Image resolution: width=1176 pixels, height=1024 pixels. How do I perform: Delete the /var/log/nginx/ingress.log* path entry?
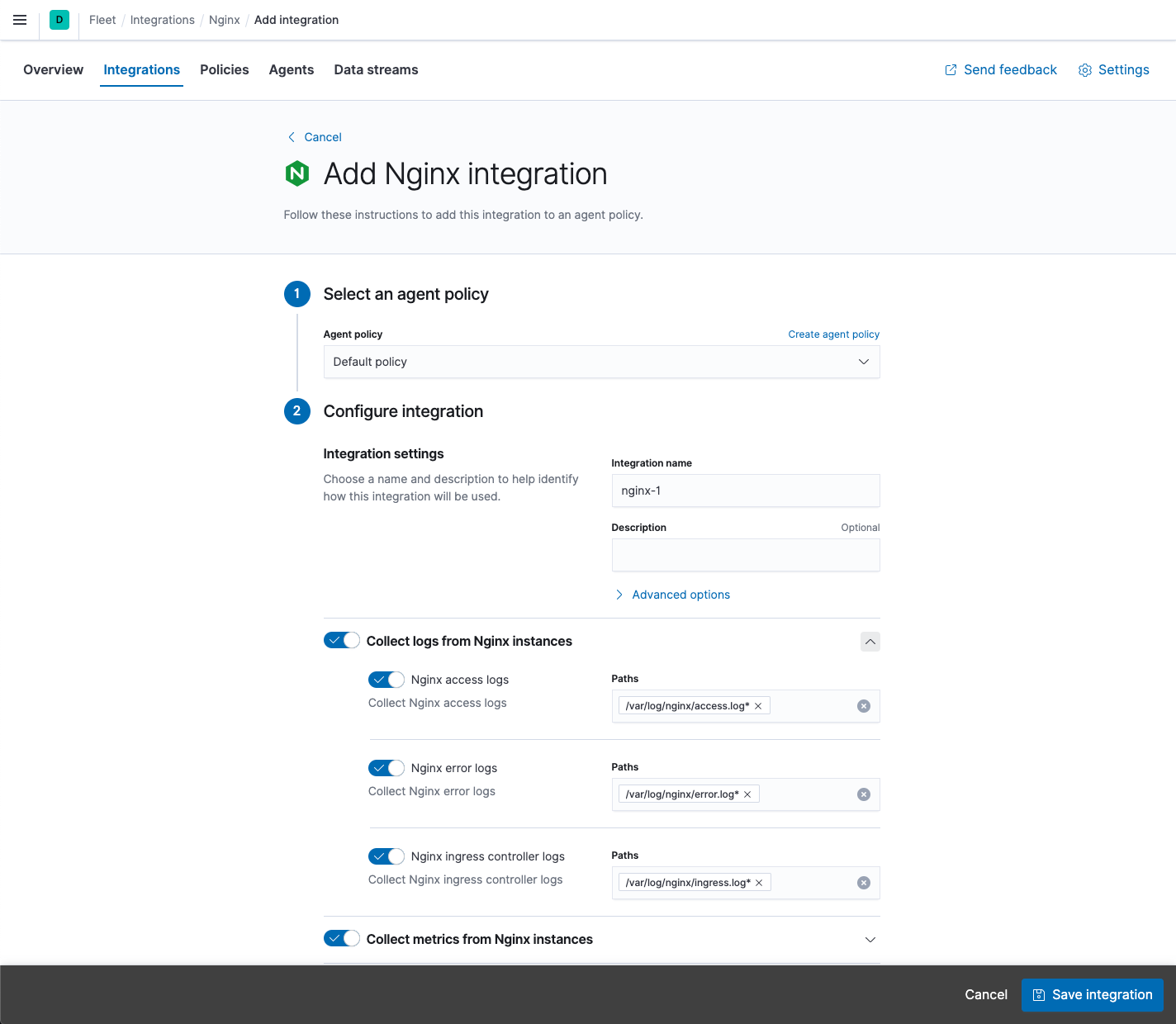758,882
